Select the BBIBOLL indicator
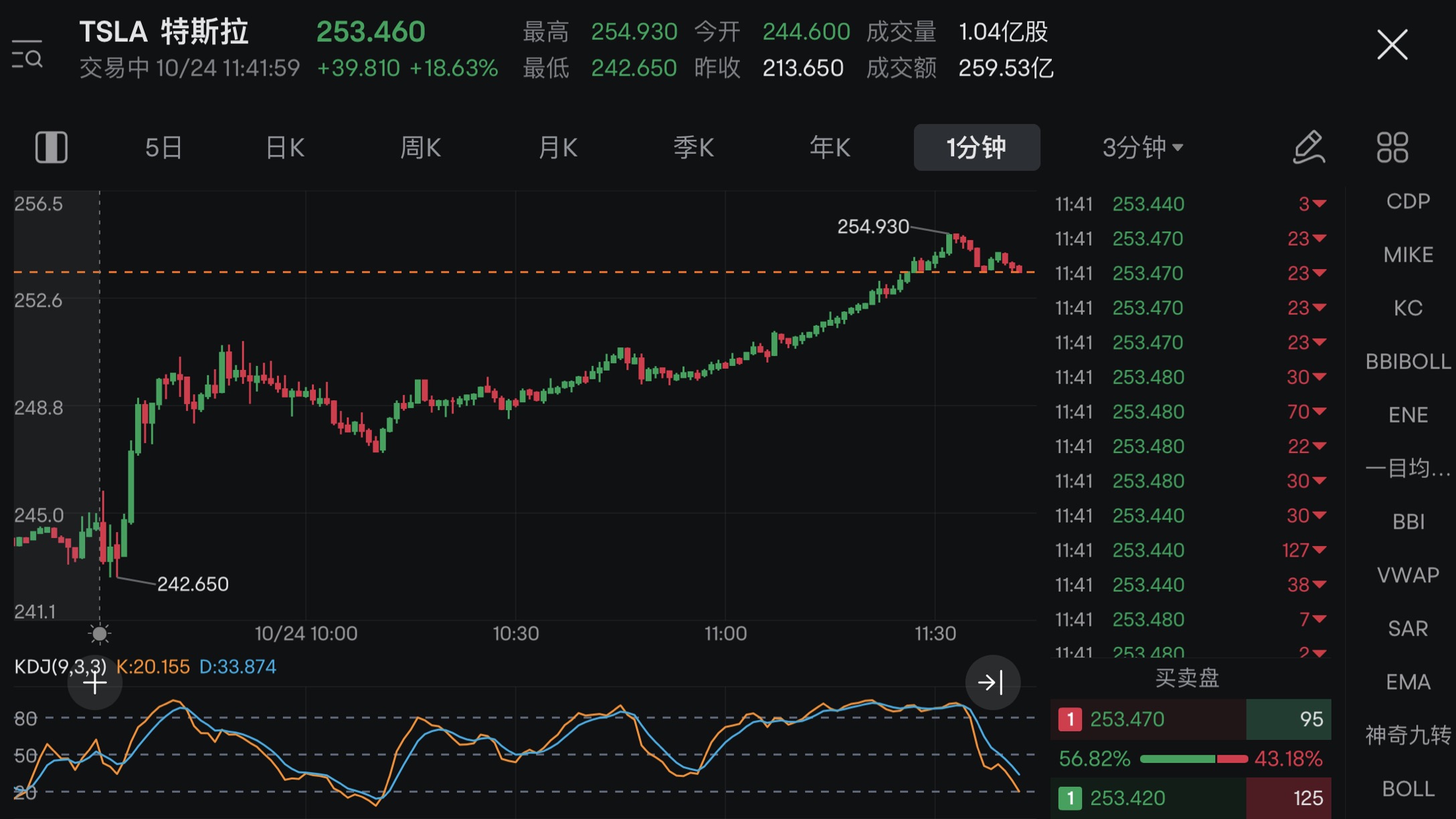Viewport: 1456px width, 819px height. pyautogui.click(x=1408, y=361)
